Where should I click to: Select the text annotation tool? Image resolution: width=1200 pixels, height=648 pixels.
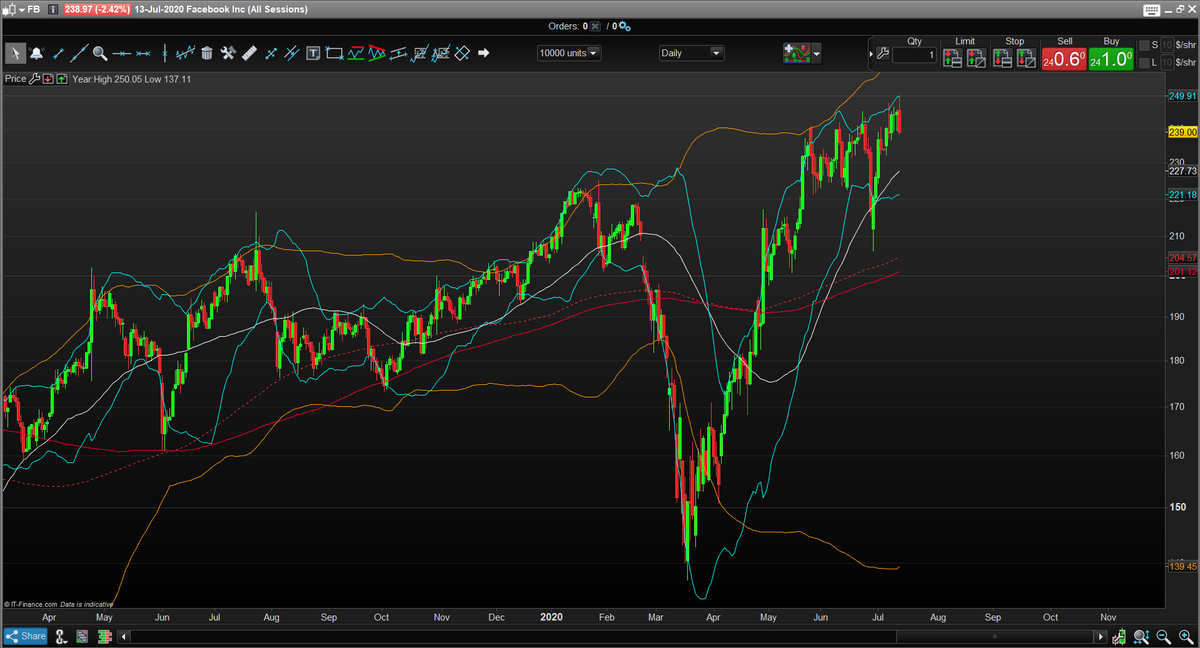pyautogui.click(x=313, y=53)
